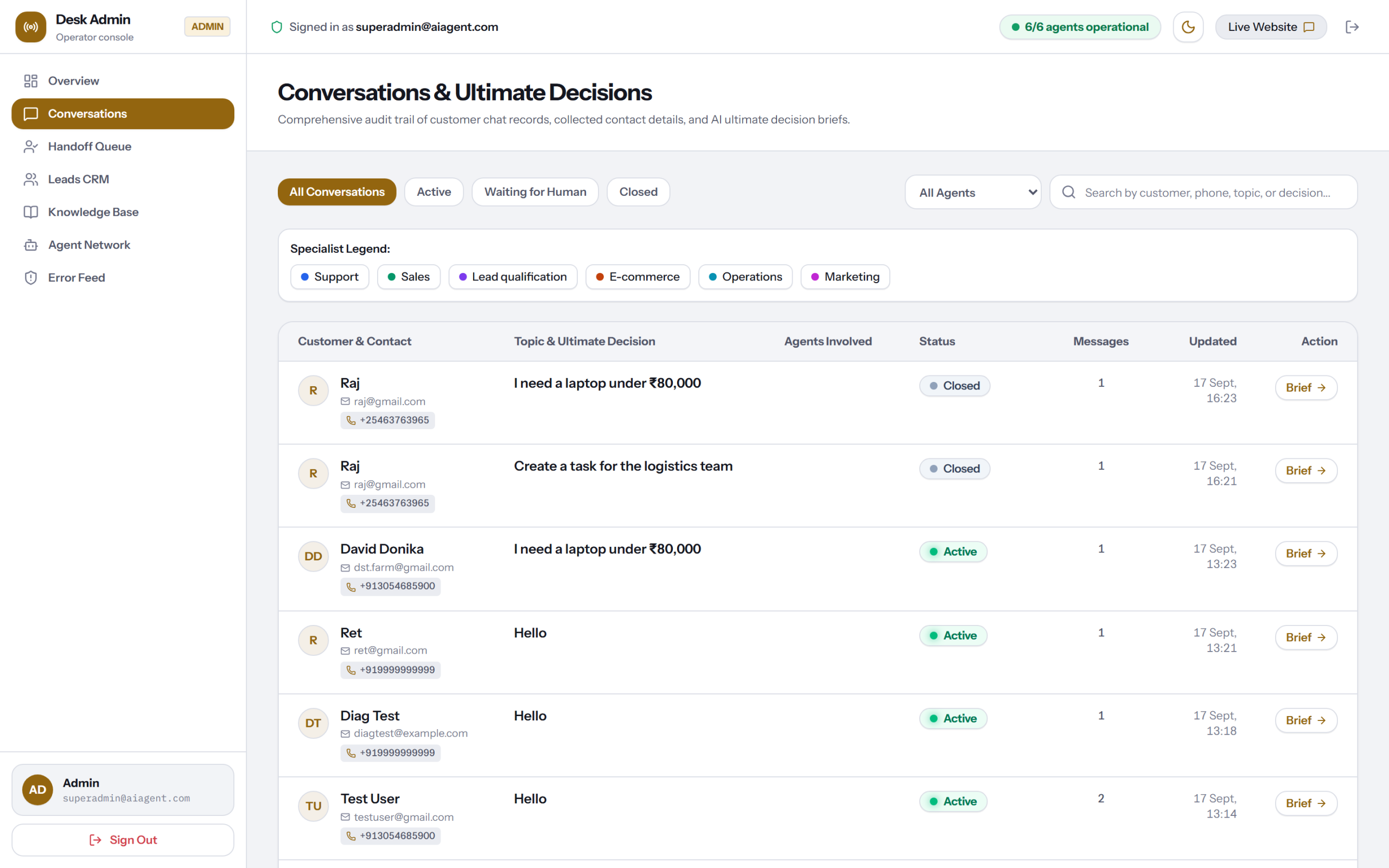Click the Operations legend chip
The image size is (1389, 868).
tap(745, 277)
